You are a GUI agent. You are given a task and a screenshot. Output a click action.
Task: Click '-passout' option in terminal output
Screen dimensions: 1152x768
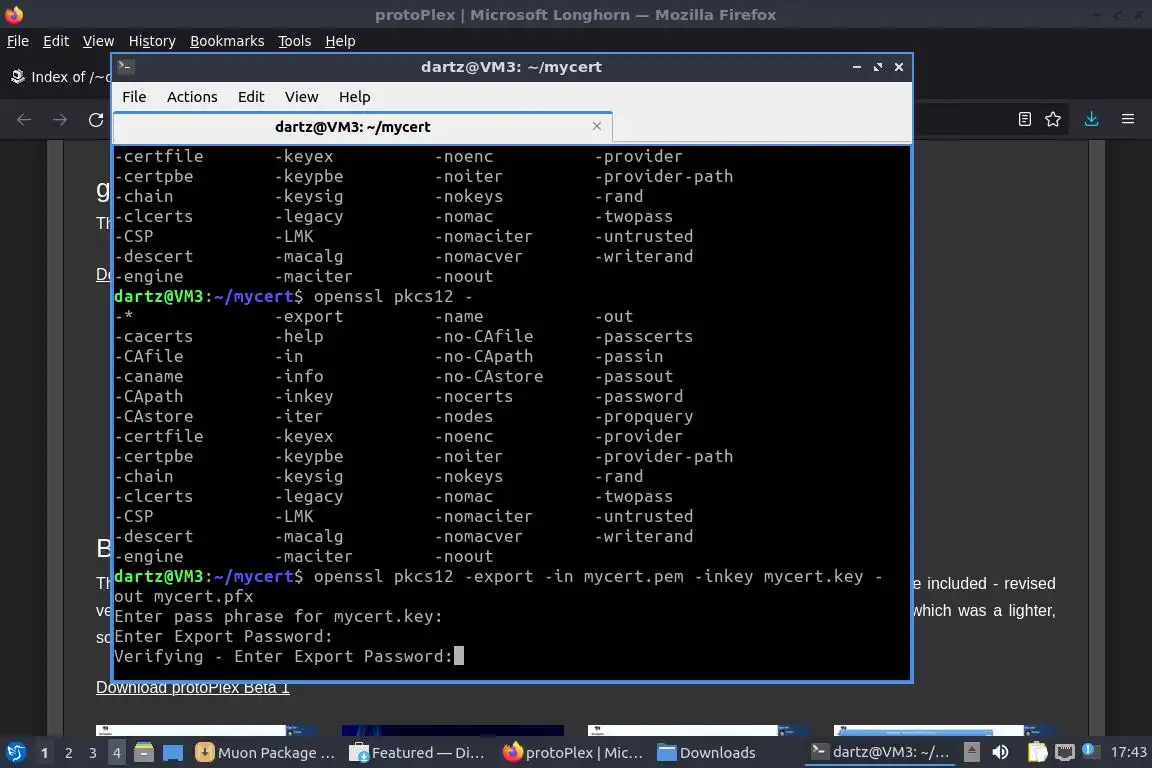(x=633, y=376)
